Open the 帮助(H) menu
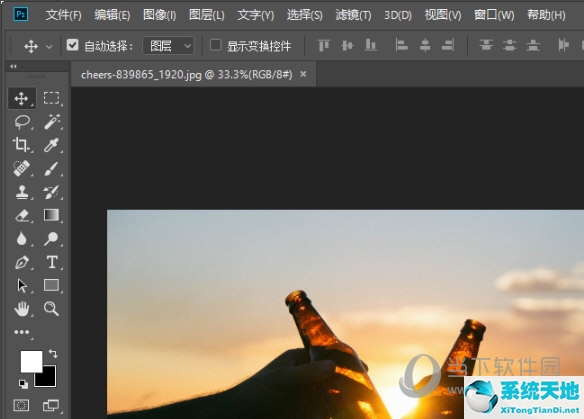The image size is (584, 419). click(x=546, y=15)
